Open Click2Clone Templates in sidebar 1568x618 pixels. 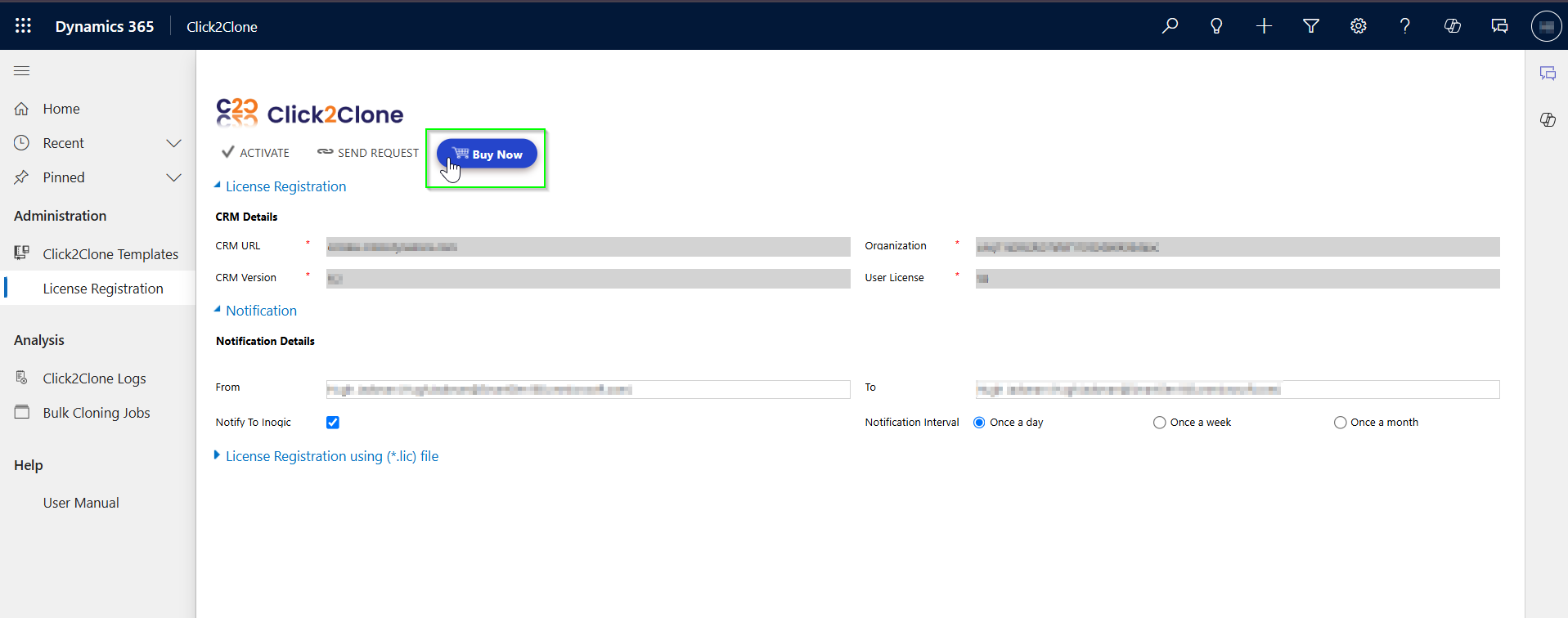click(x=110, y=254)
